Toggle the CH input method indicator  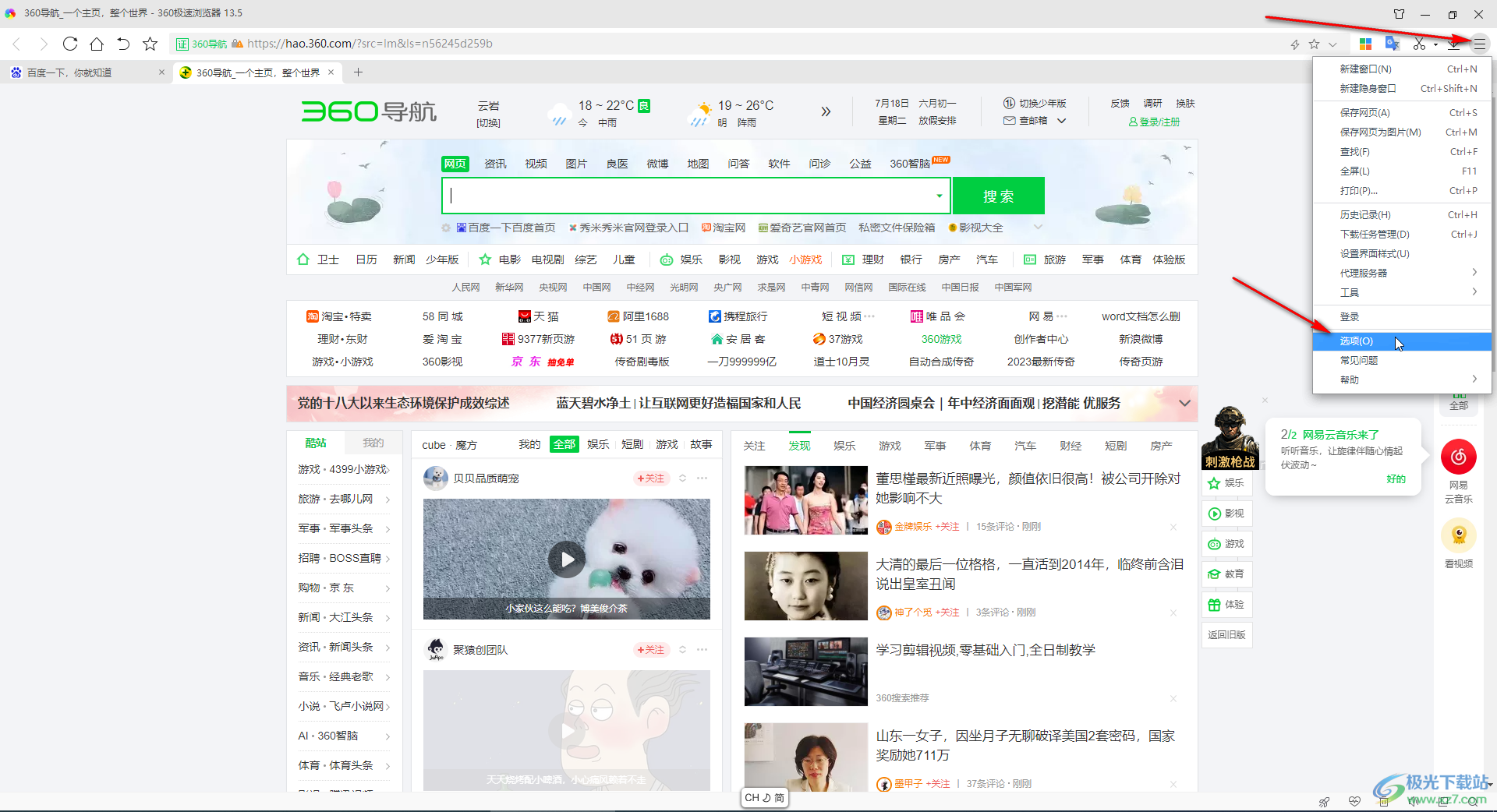[x=764, y=798]
